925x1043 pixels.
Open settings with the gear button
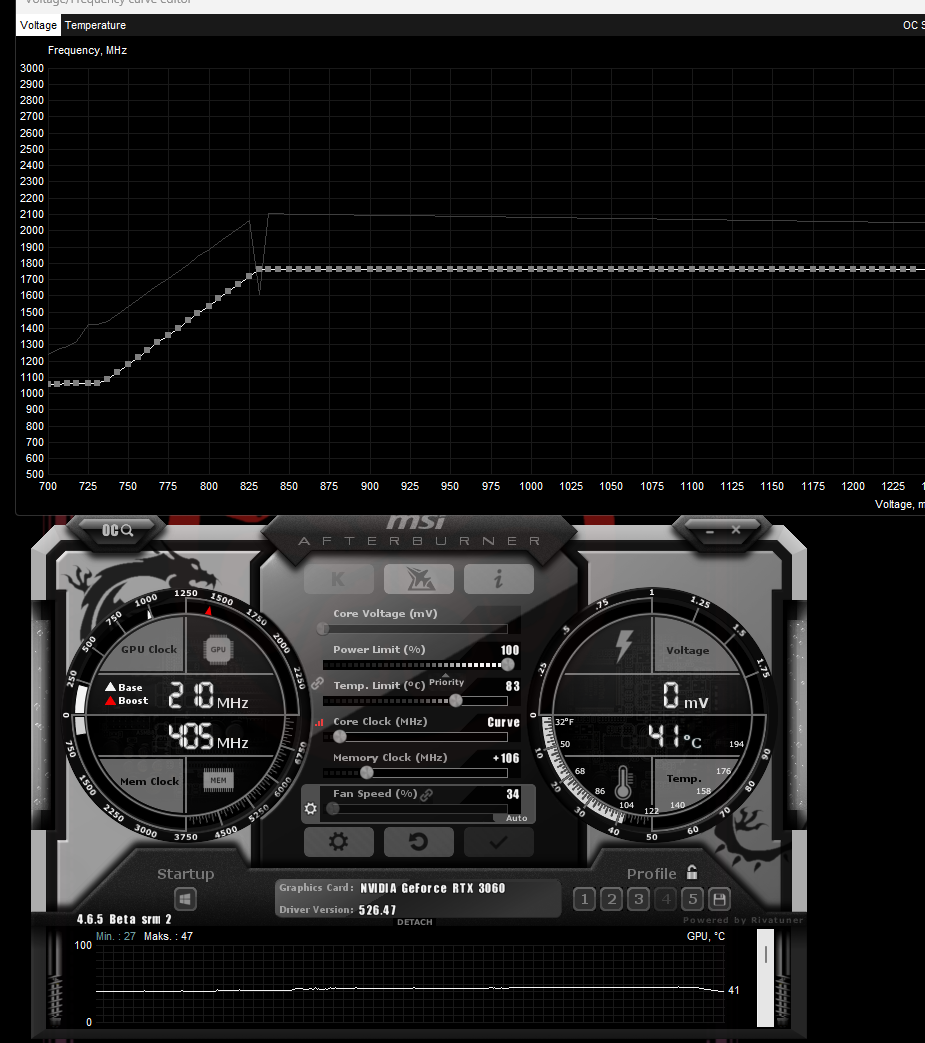[338, 842]
